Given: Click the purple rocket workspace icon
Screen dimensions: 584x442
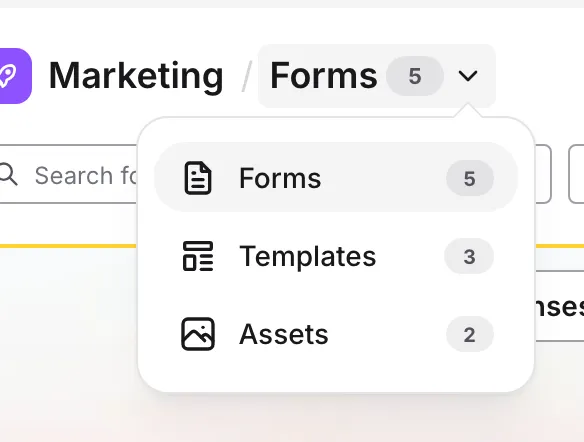Looking at the screenshot, I should (x=15, y=76).
